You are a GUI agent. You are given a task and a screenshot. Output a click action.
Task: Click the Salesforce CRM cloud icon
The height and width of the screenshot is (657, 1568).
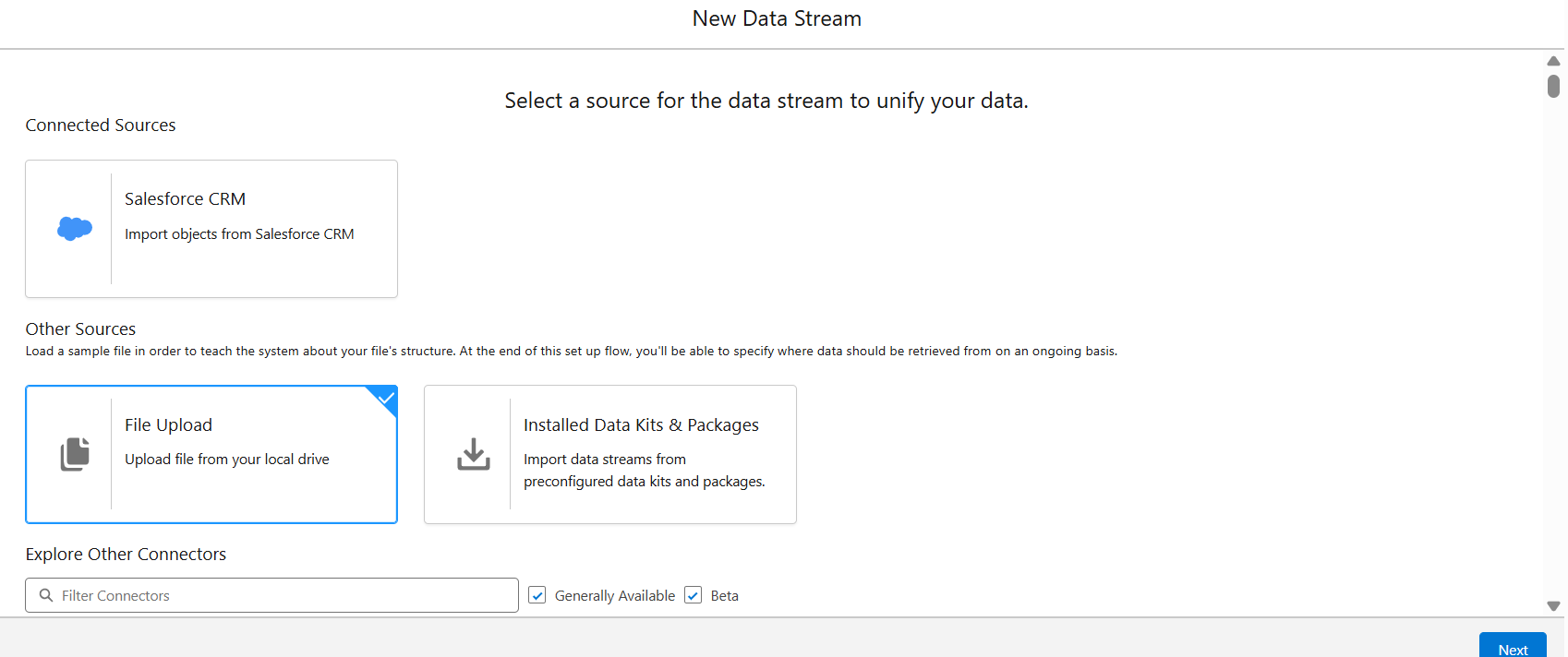point(75,228)
